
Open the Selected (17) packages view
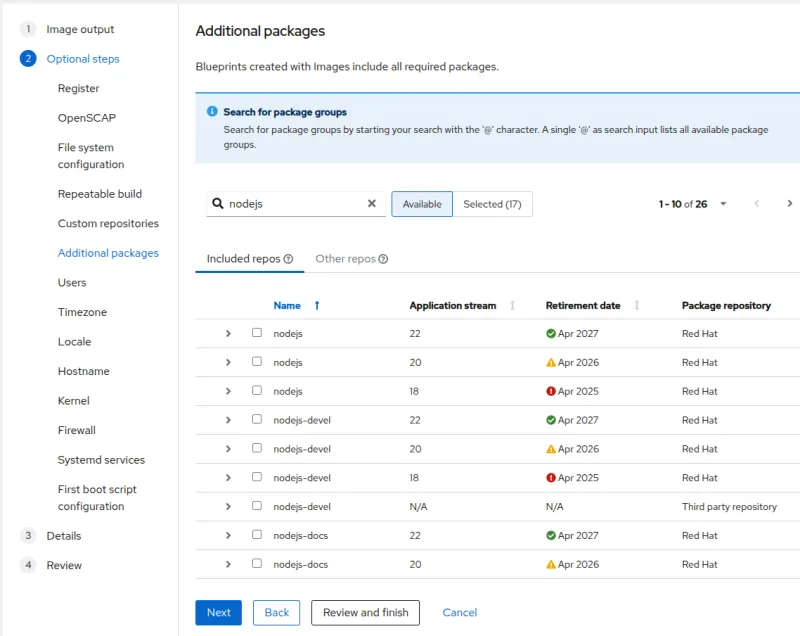494,203
